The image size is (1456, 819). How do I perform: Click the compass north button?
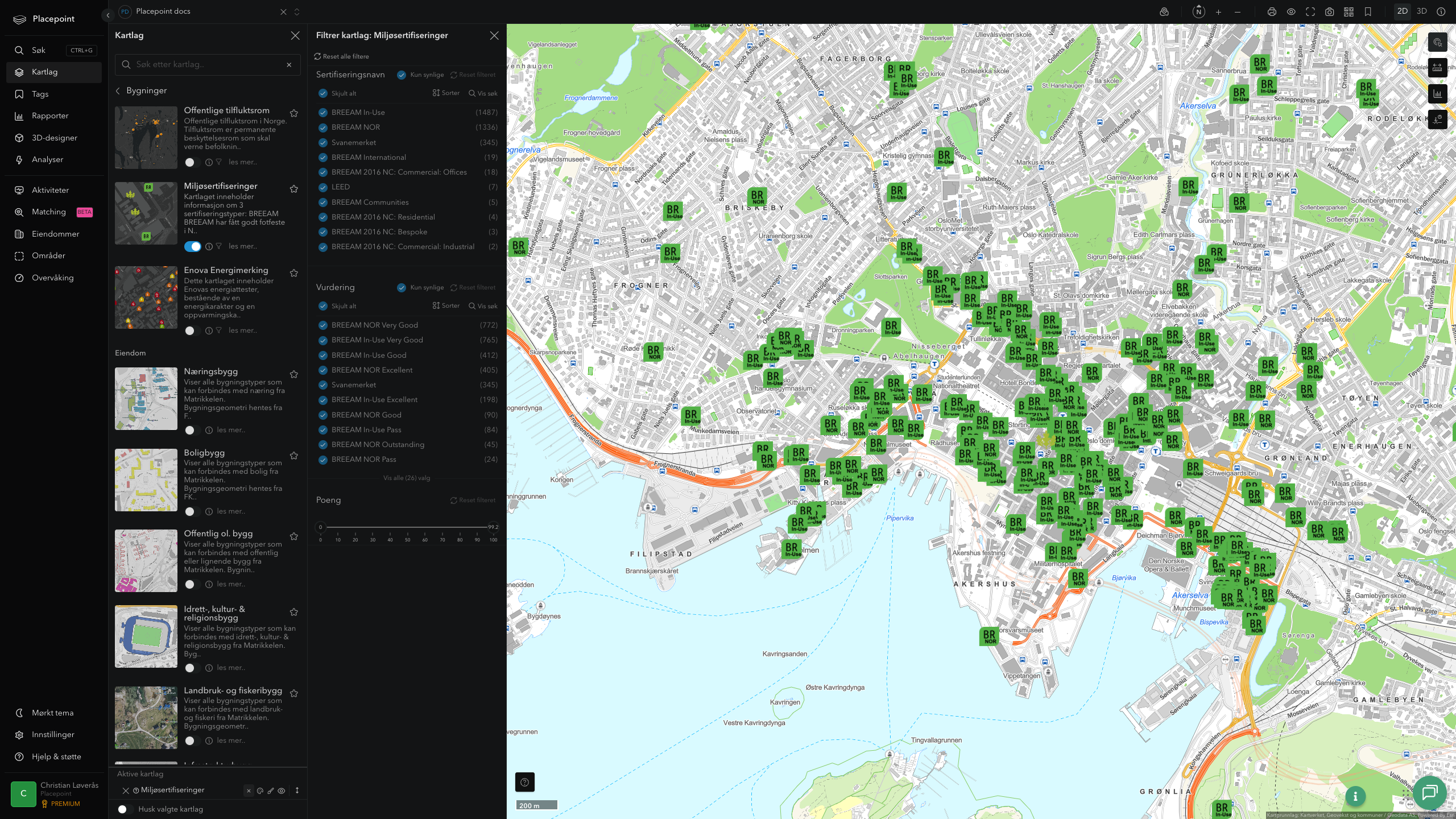(1199, 12)
